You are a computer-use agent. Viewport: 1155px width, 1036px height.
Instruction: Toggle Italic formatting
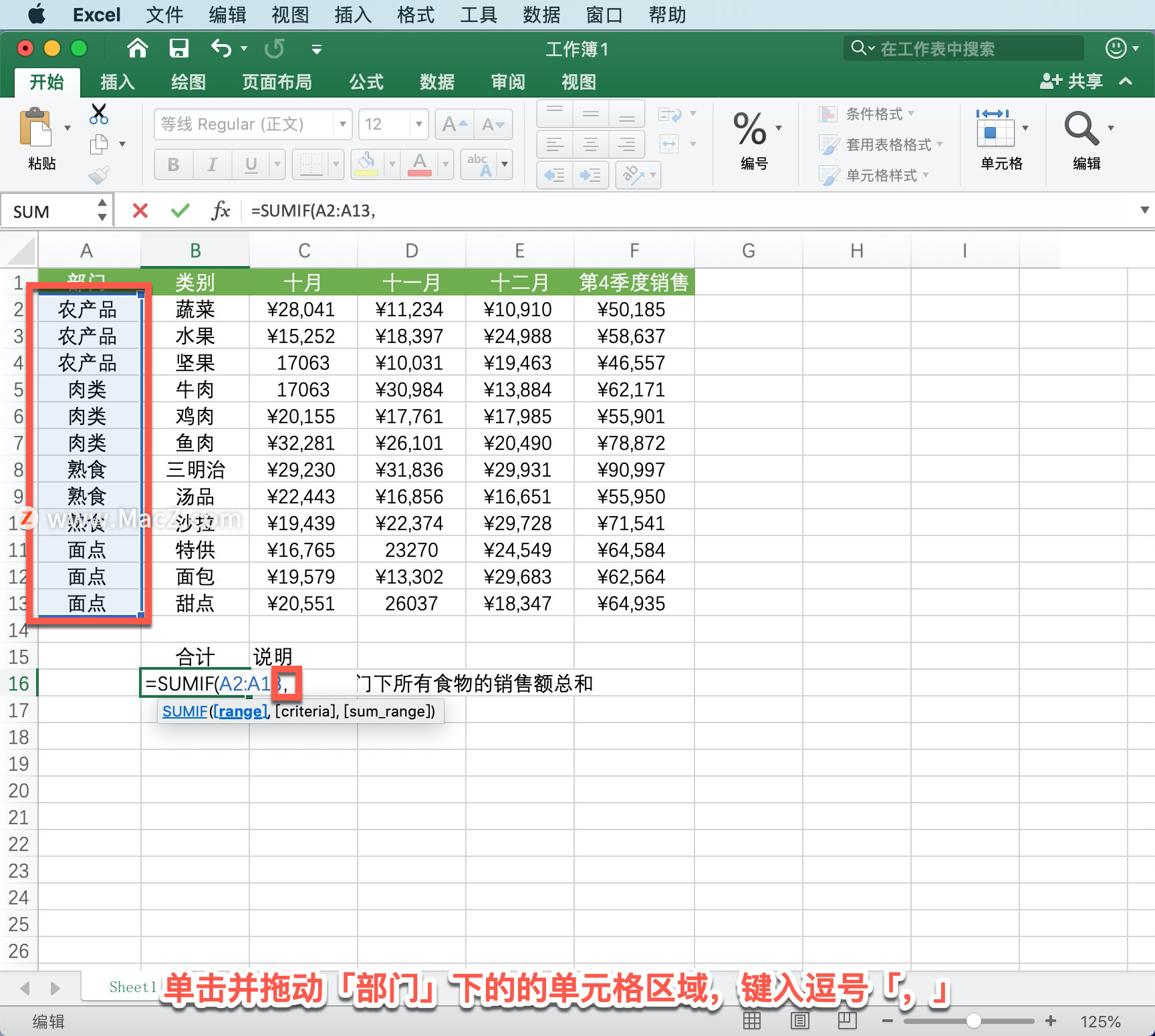coord(213,164)
